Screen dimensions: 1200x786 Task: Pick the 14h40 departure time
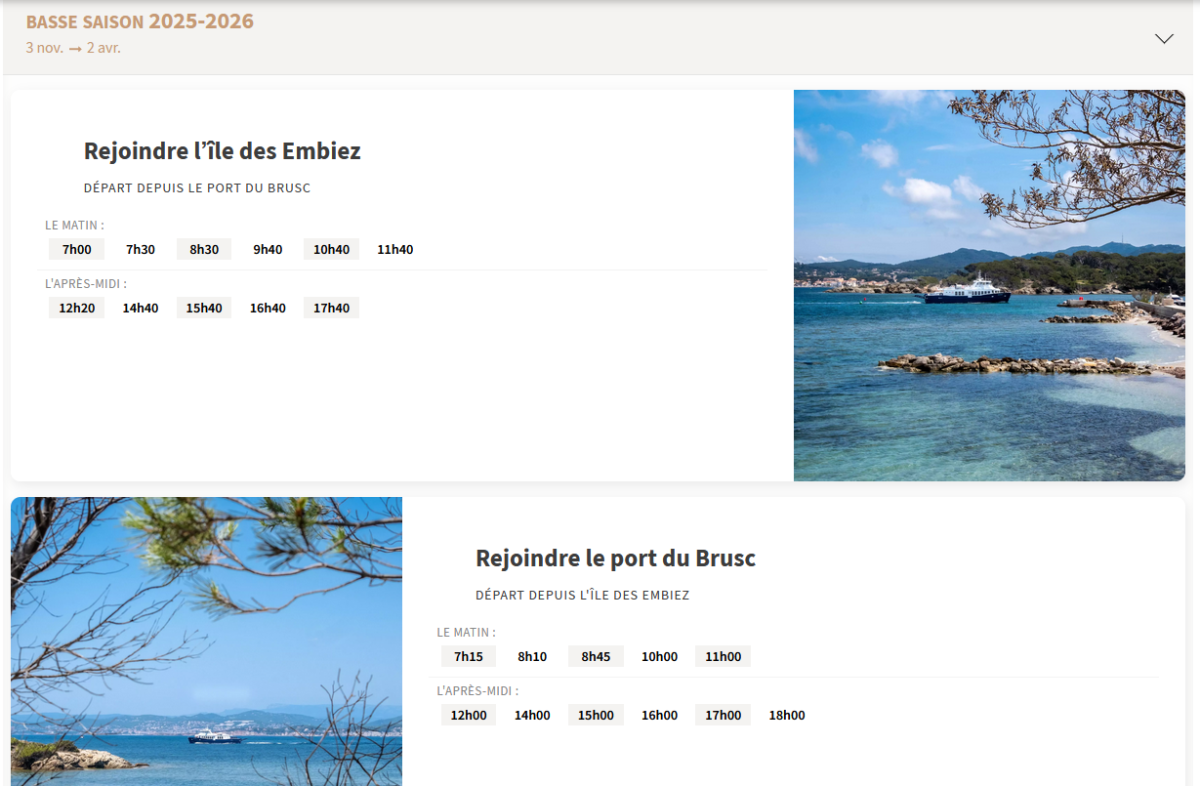(140, 308)
